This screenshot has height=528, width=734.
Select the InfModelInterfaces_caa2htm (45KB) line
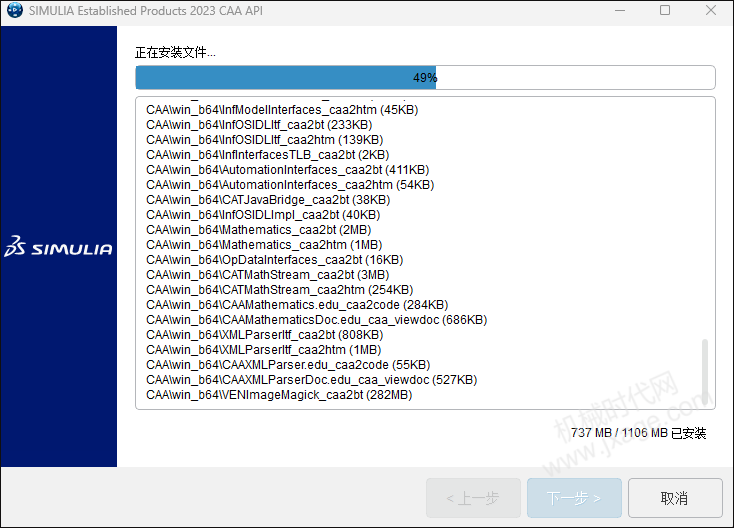282,110
